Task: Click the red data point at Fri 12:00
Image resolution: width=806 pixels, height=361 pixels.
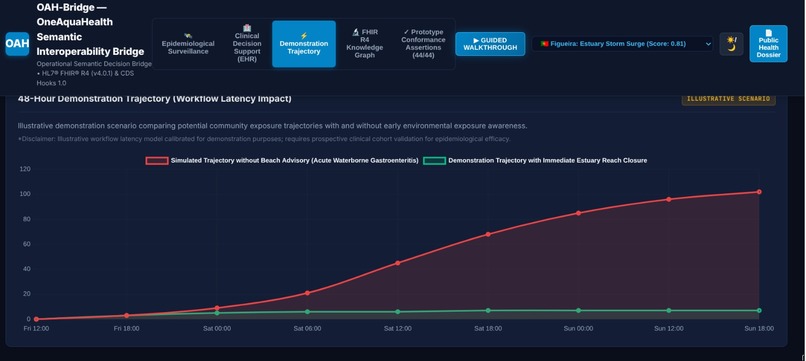Action: pos(36,319)
